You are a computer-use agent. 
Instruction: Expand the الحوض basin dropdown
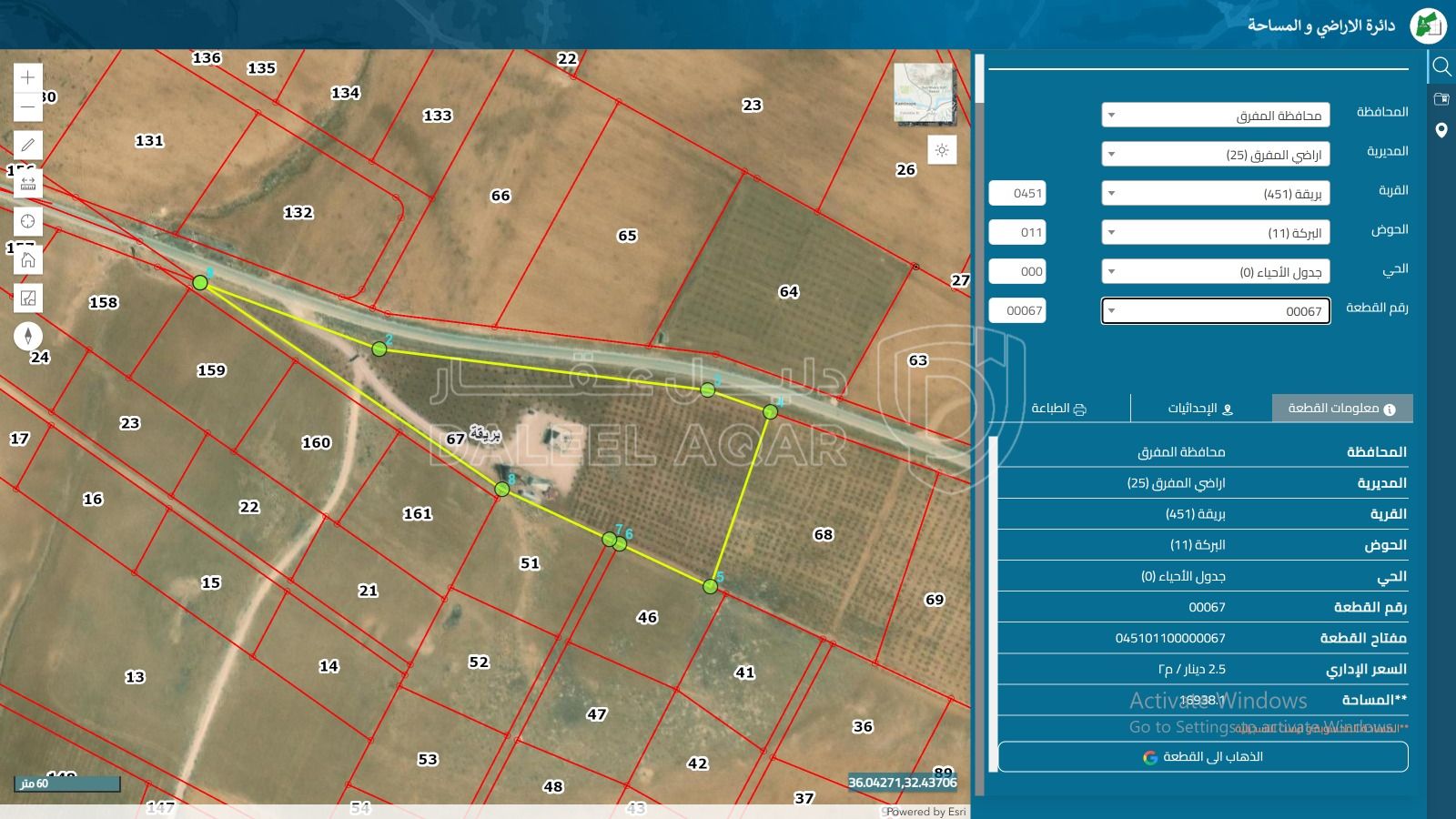pos(1215,233)
